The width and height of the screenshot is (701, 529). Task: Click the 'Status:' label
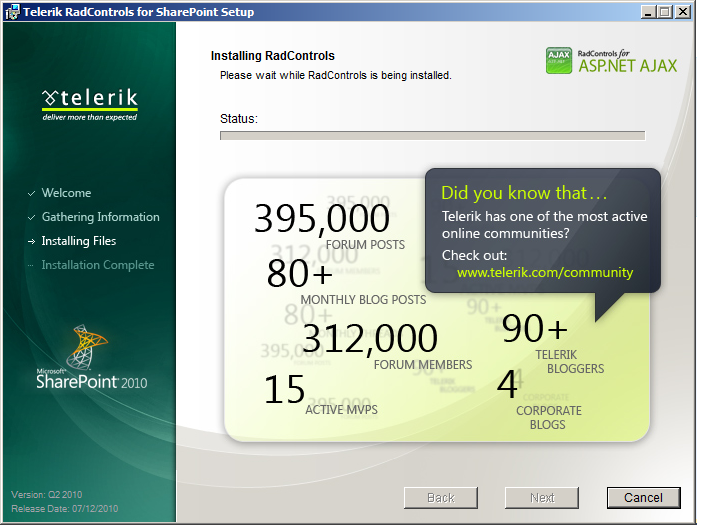click(x=239, y=119)
